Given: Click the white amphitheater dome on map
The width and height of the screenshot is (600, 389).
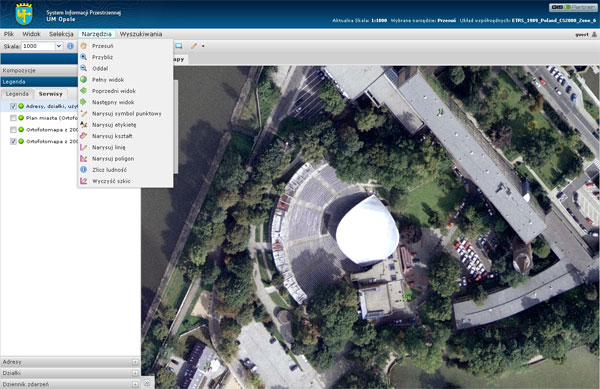Looking at the screenshot, I should click(x=367, y=229).
